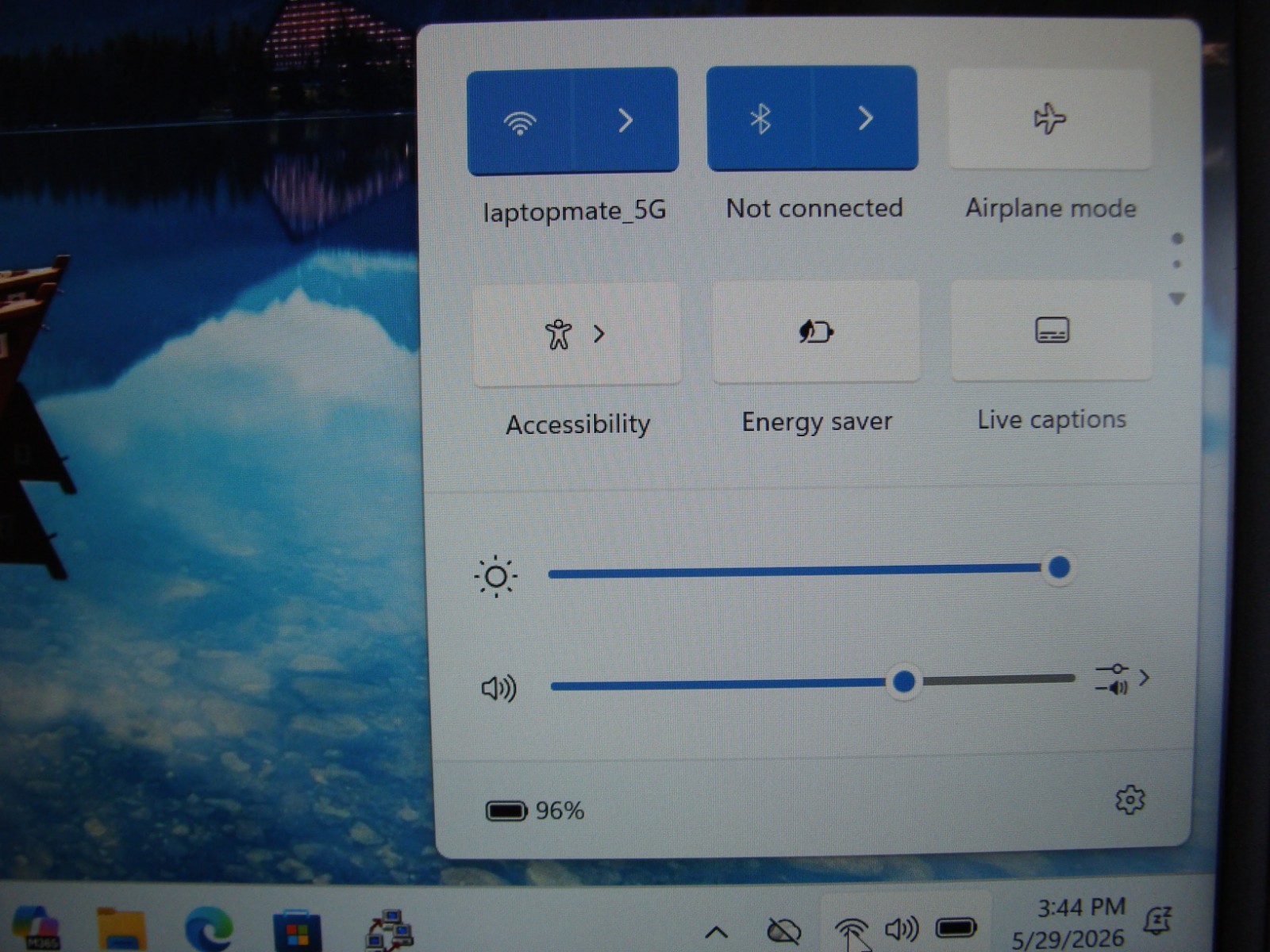
Task: Open File Explorer from taskbar
Action: point(121,929)
